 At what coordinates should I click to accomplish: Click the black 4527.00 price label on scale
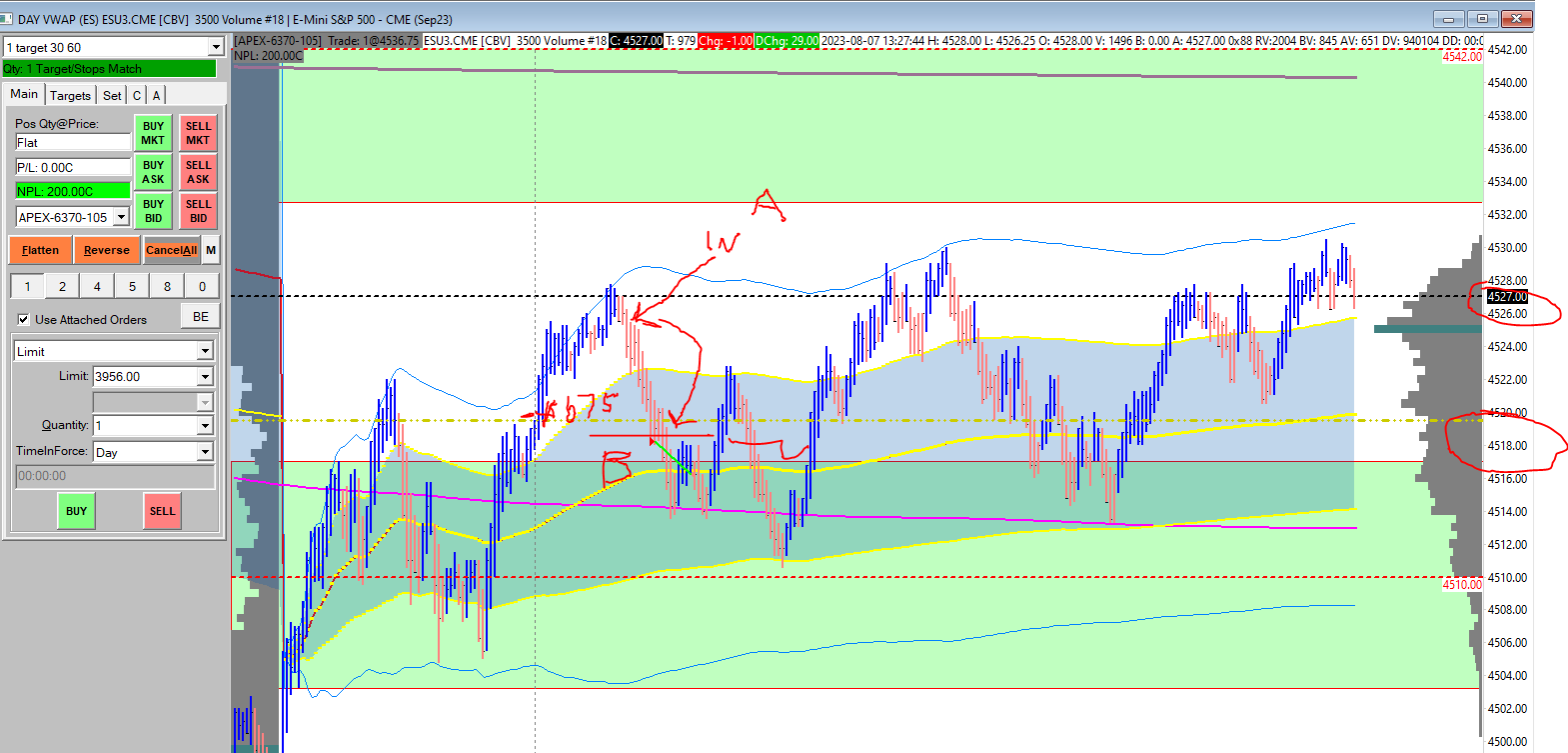pos(1507,296)
